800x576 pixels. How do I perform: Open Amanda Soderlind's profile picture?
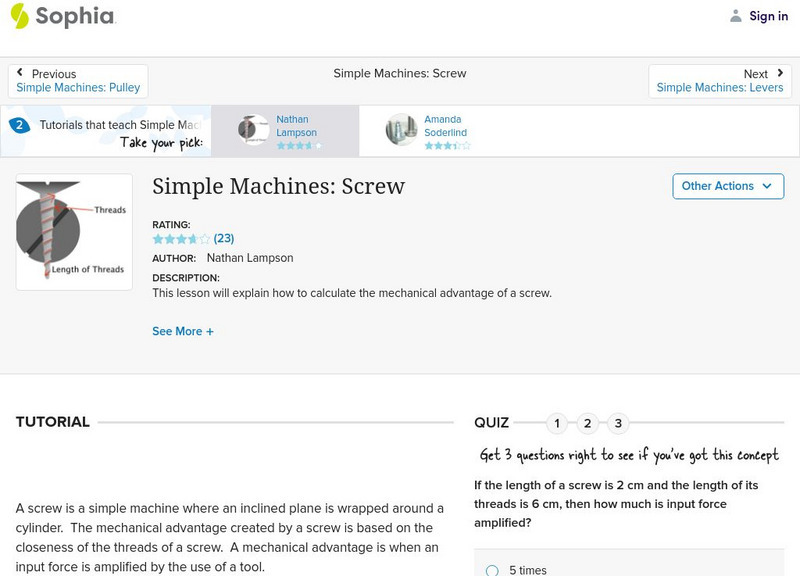[x=400, y=130]
